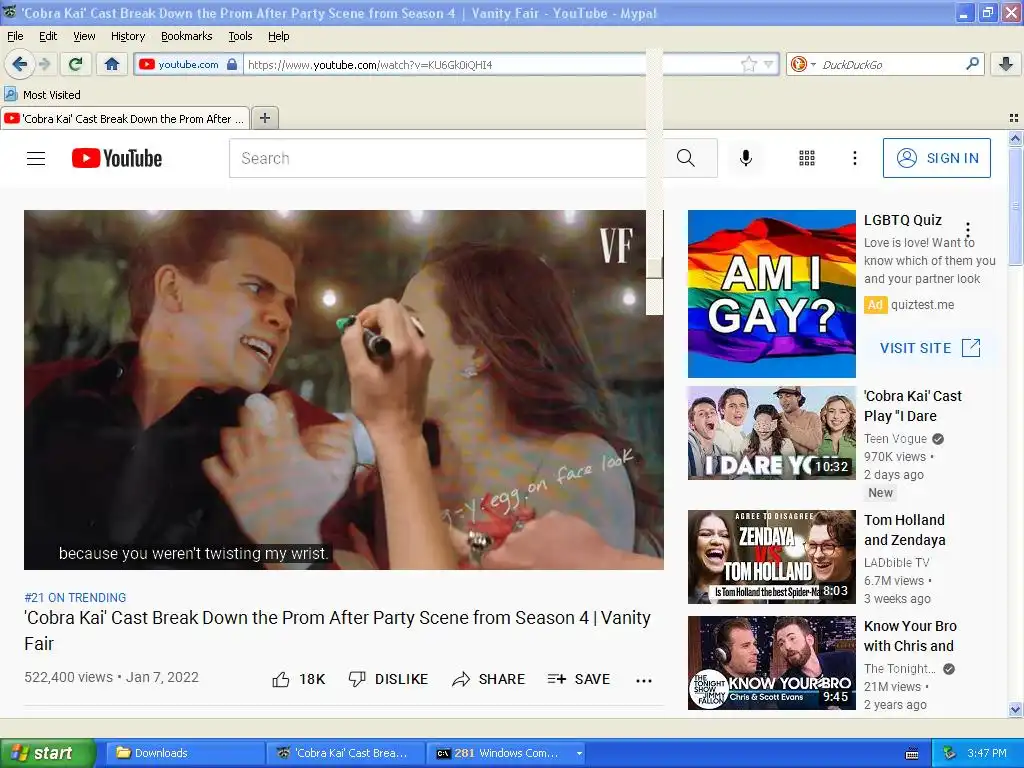Open YouTube settings three-dot menu
Image resolution: width=1024 pixels, height=768 pixels.
point(855,158)
